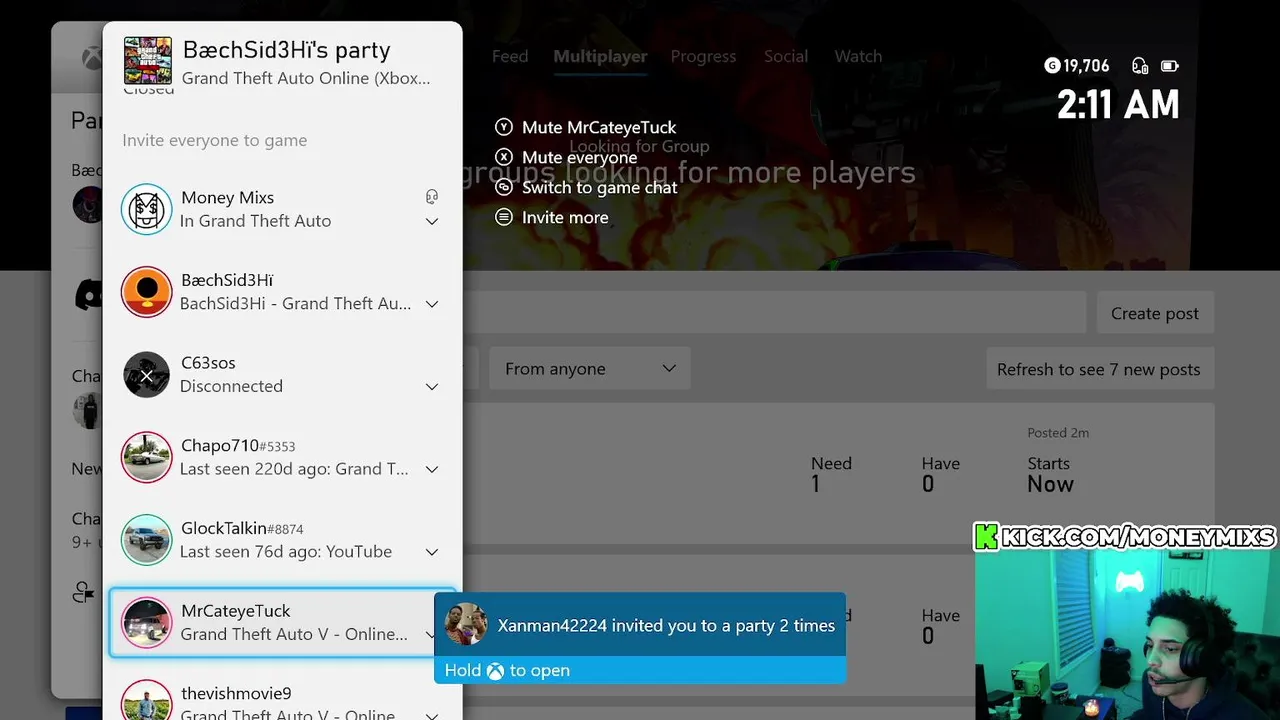The image size is (1280, 720).
Task: Click Refresh to see 7 new posts
Action: click(x=1099, y=369)
